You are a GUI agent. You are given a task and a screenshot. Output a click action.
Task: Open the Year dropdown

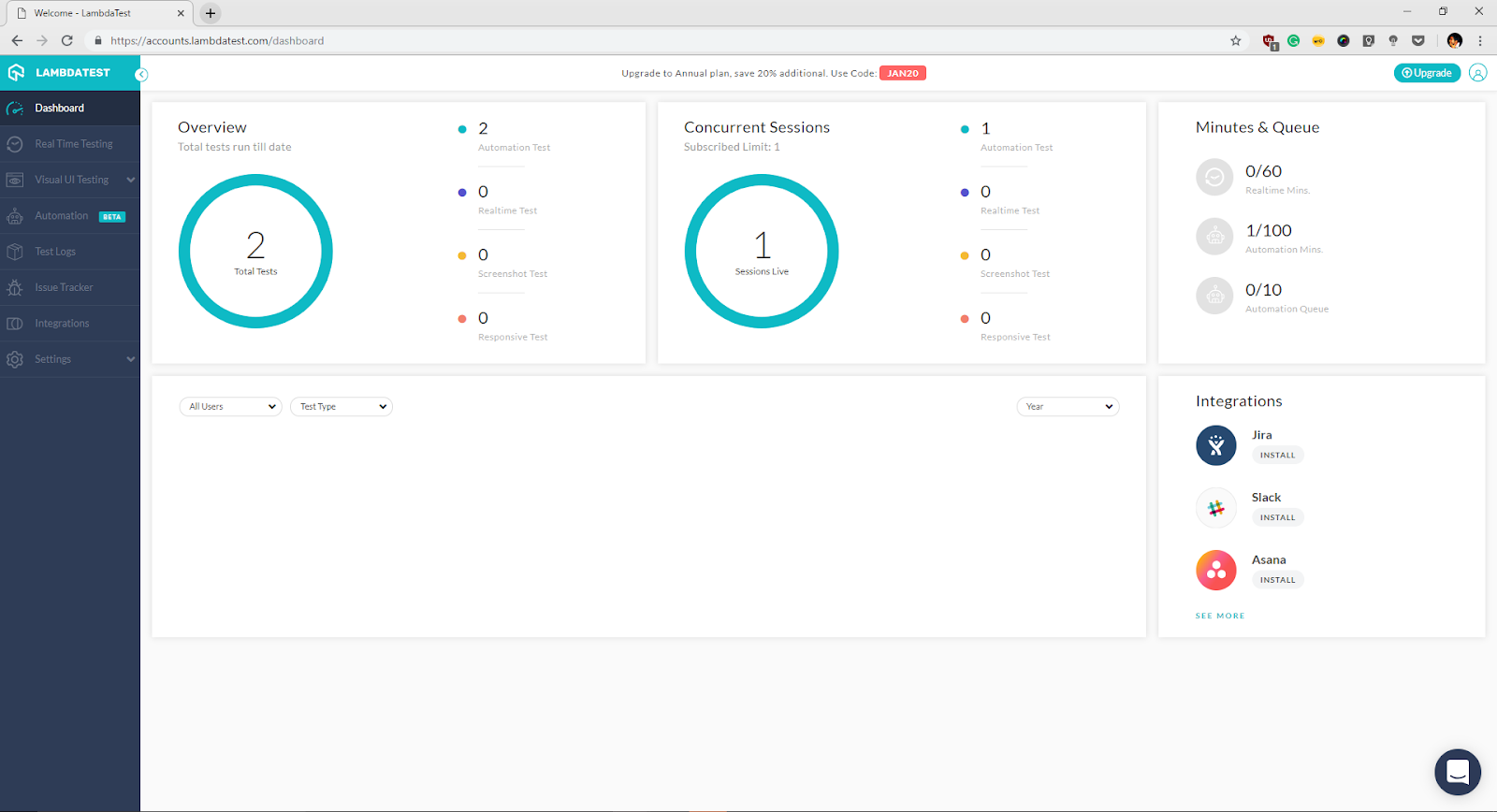1068,407
